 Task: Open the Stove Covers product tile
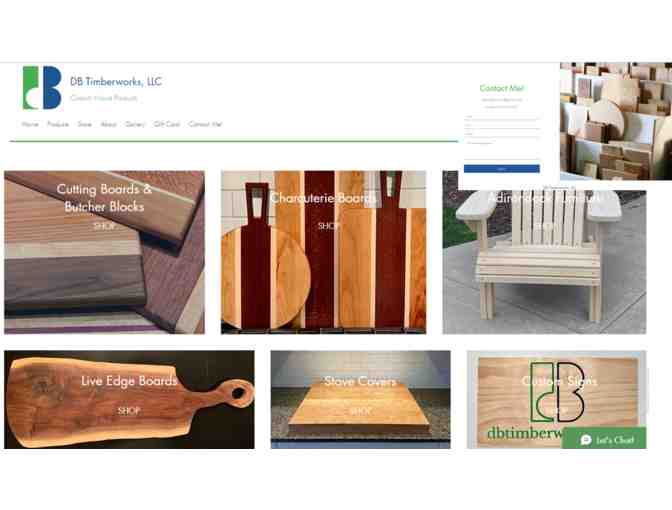tap(360, 399)
